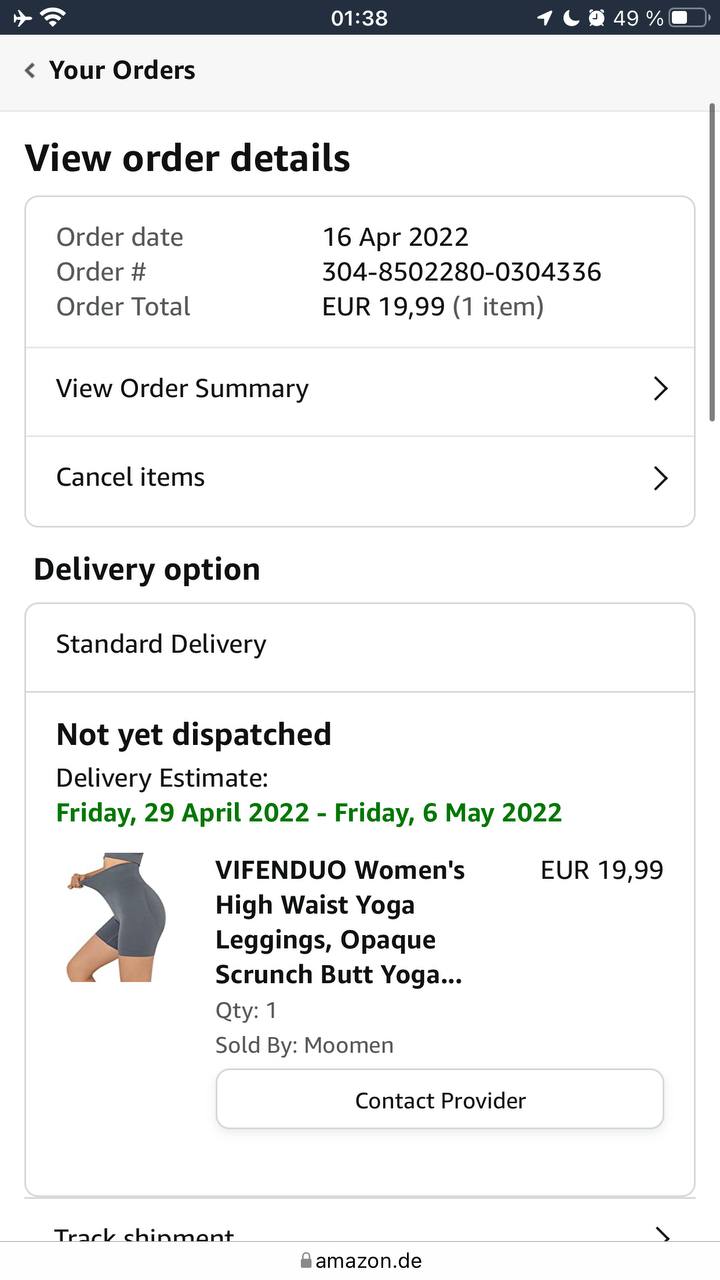Tap the Do Not Disturb moon icon
720x1280 pixels.
coord(571,17)
